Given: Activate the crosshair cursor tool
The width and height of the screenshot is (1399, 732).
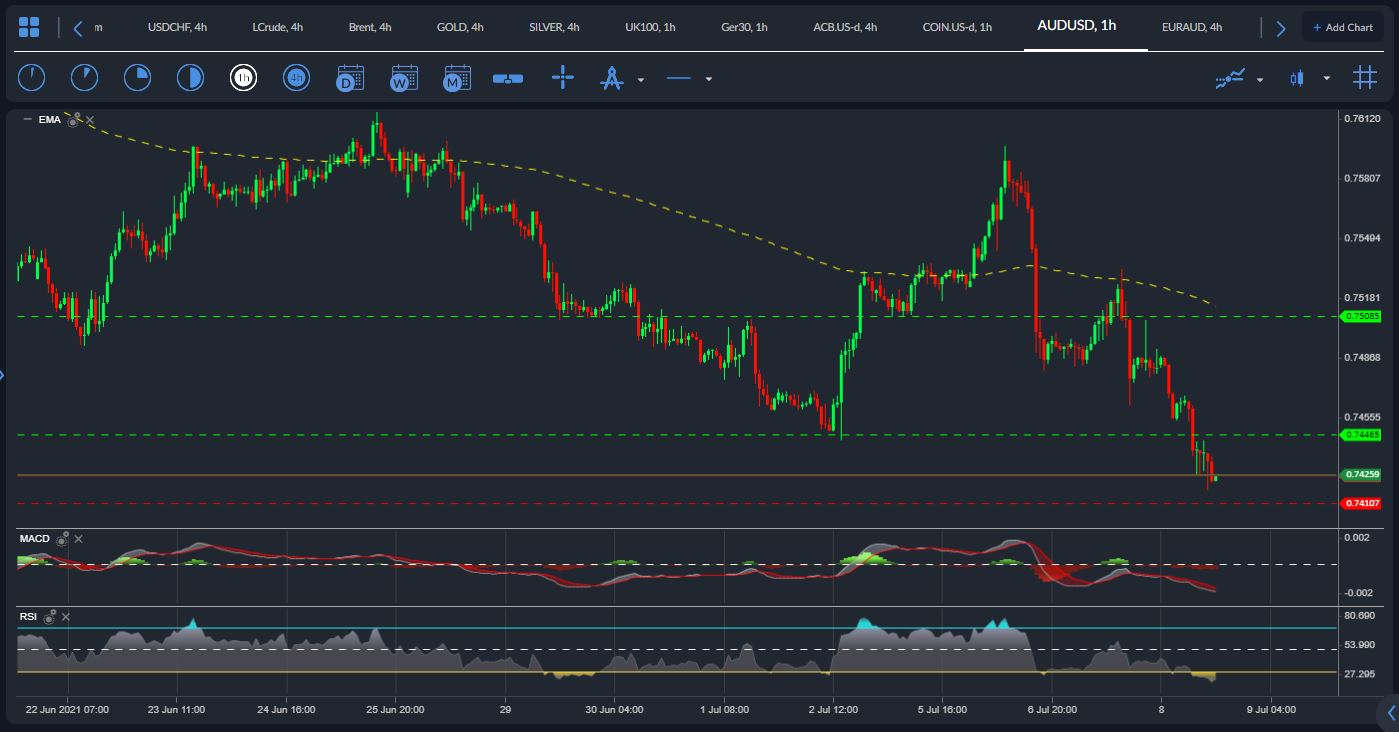Looking at the screenshot, I should coord(563,77).
